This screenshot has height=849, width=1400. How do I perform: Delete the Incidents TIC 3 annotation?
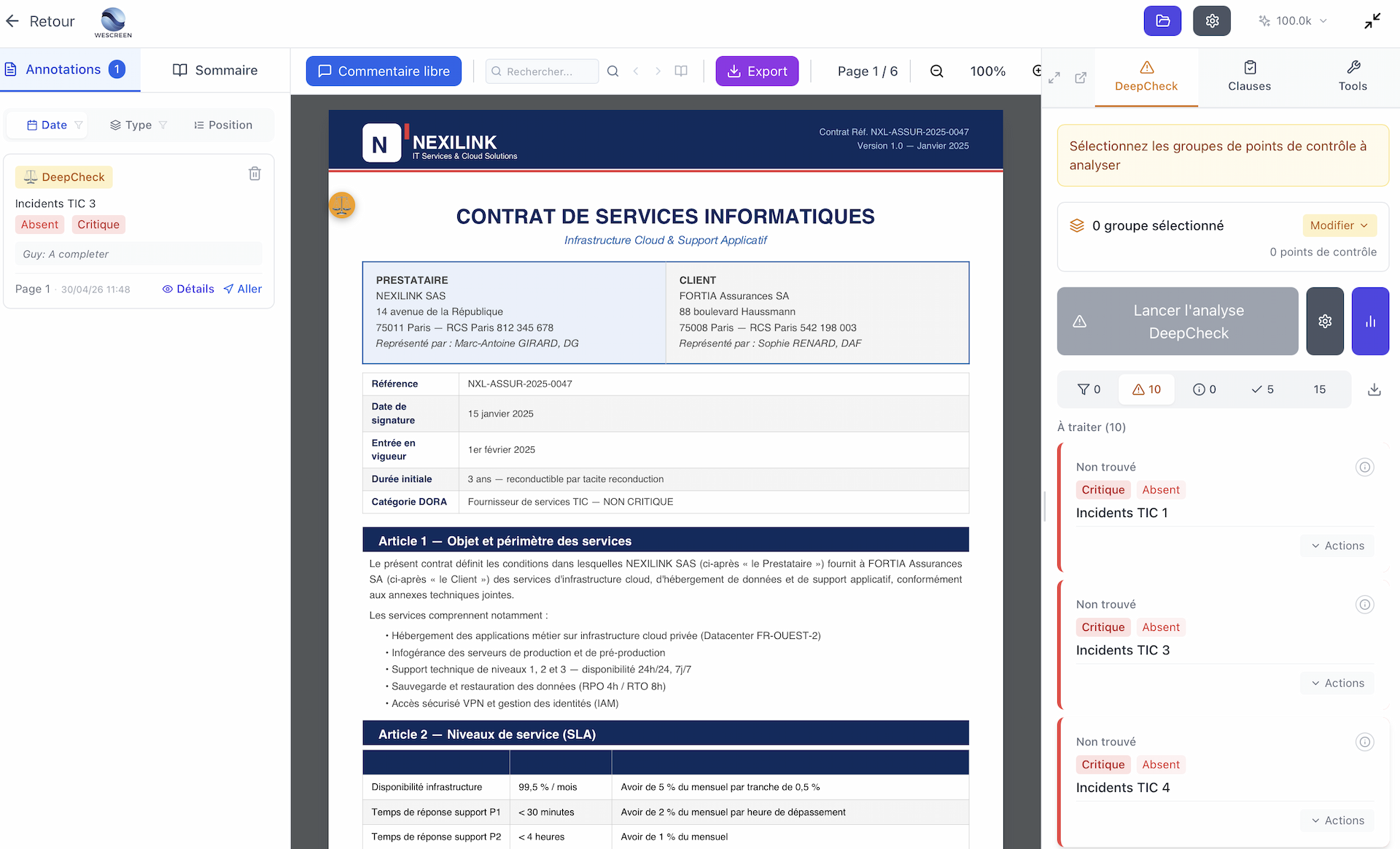click(x=254, y=174)
